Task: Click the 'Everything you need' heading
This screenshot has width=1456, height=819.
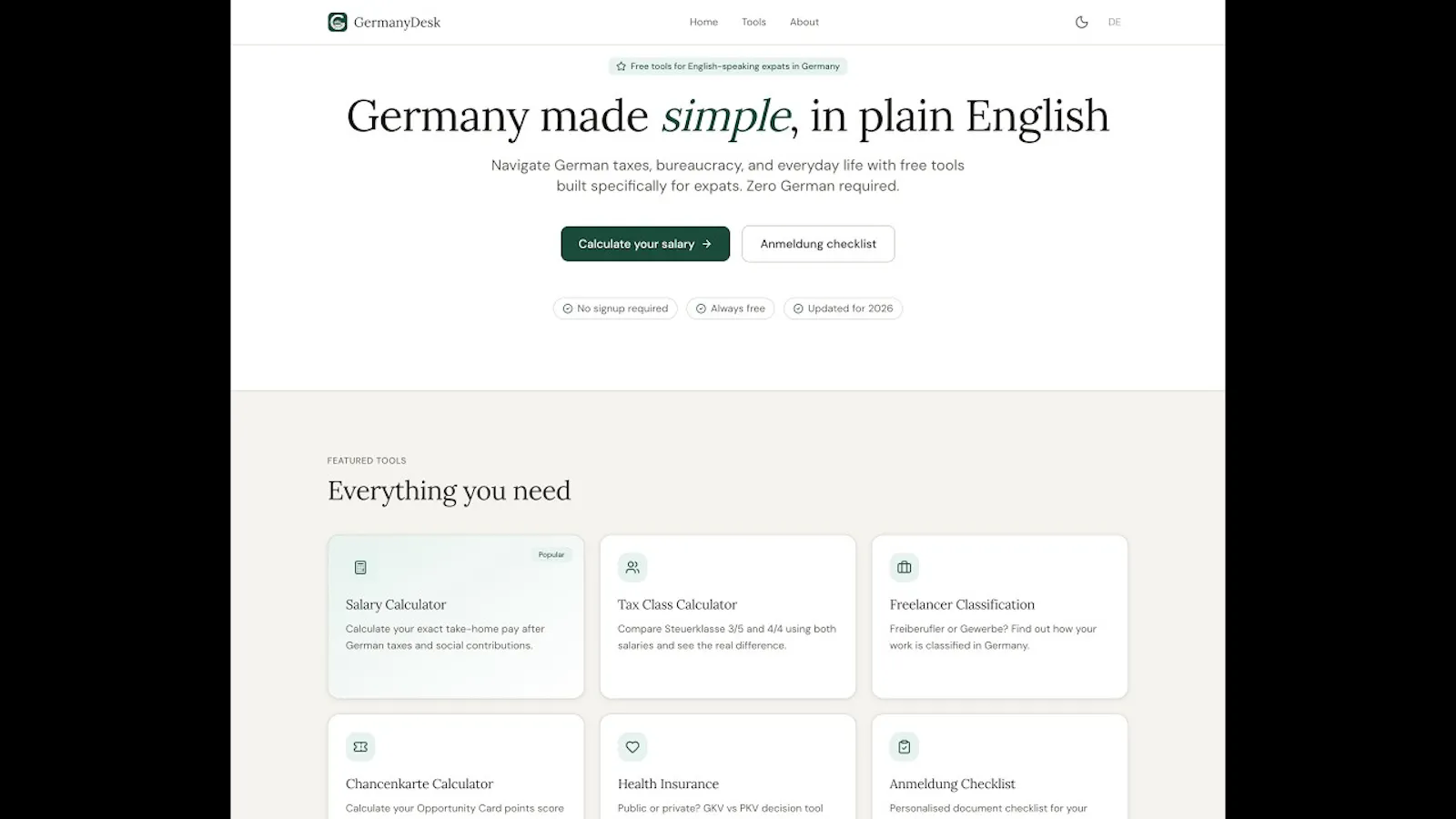Action: coord(450,490)
